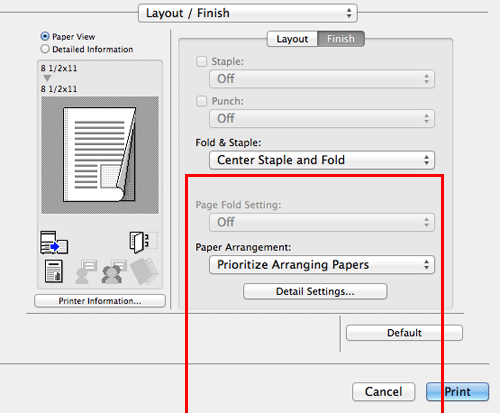Click the center fold and staple booklet icon

(x=144, y=242)
